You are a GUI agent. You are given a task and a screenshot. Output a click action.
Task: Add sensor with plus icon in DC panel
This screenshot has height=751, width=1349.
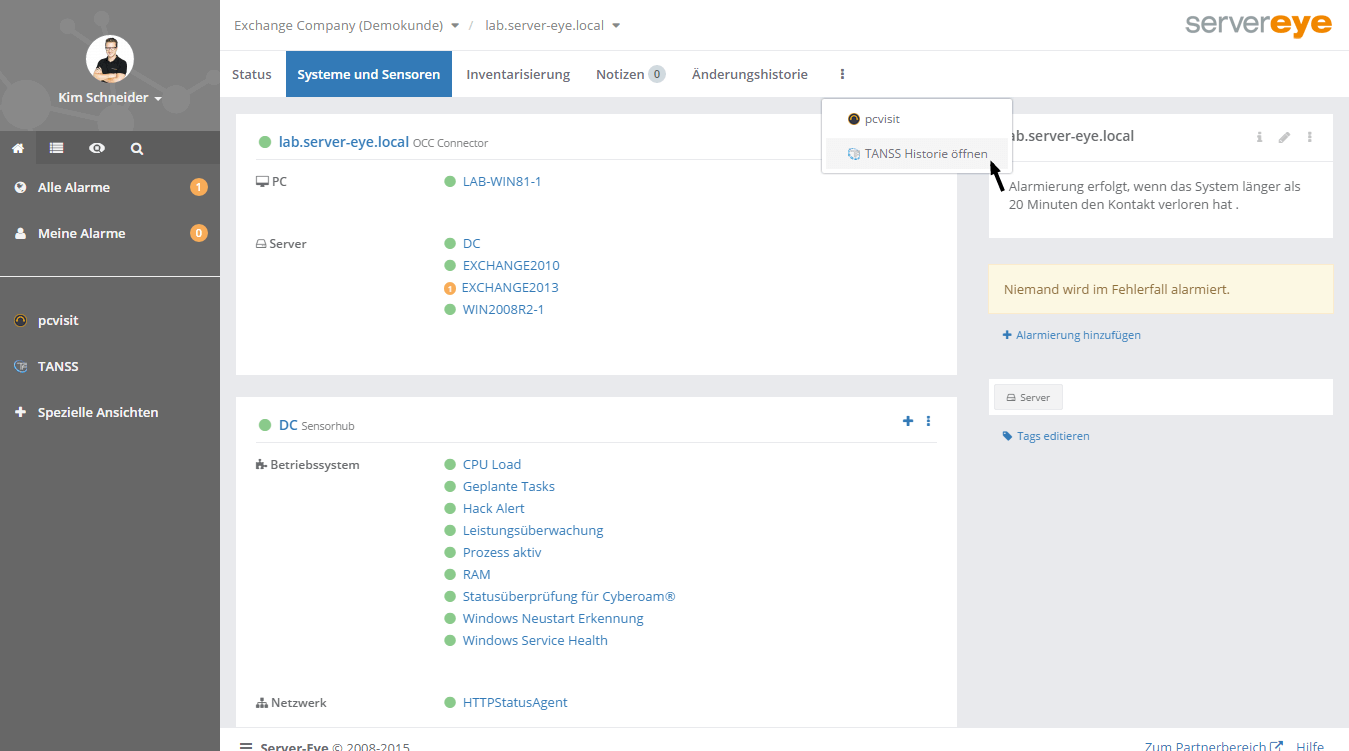pos(908,421)
